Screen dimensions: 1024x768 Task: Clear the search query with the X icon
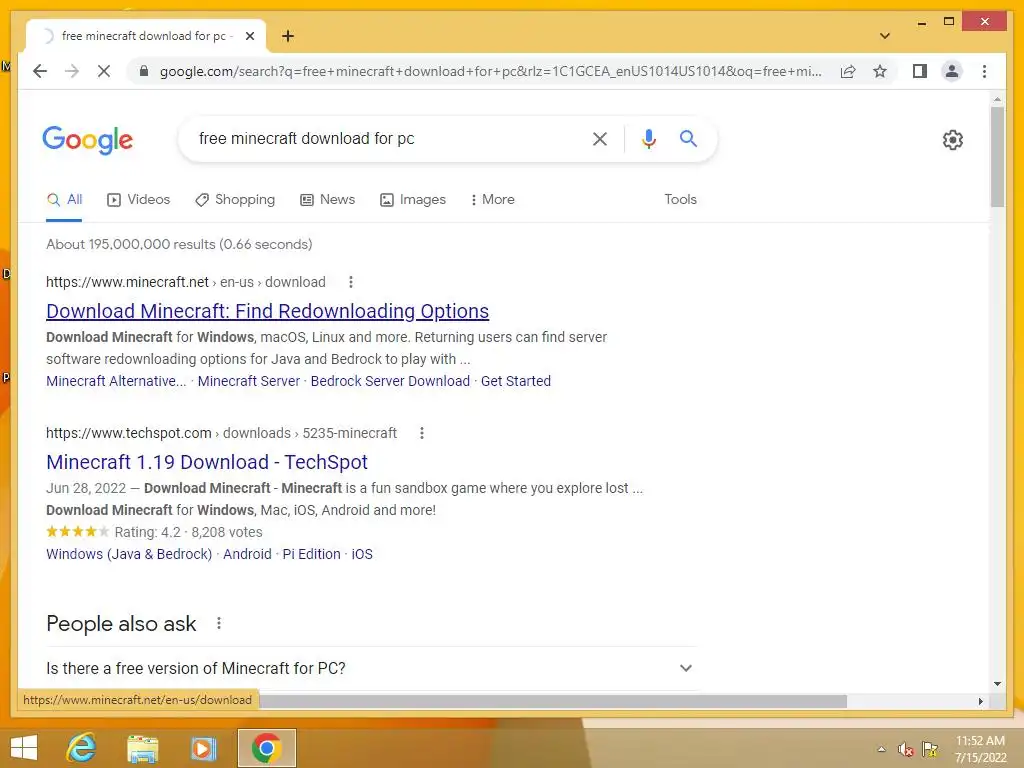click(600, 138)
